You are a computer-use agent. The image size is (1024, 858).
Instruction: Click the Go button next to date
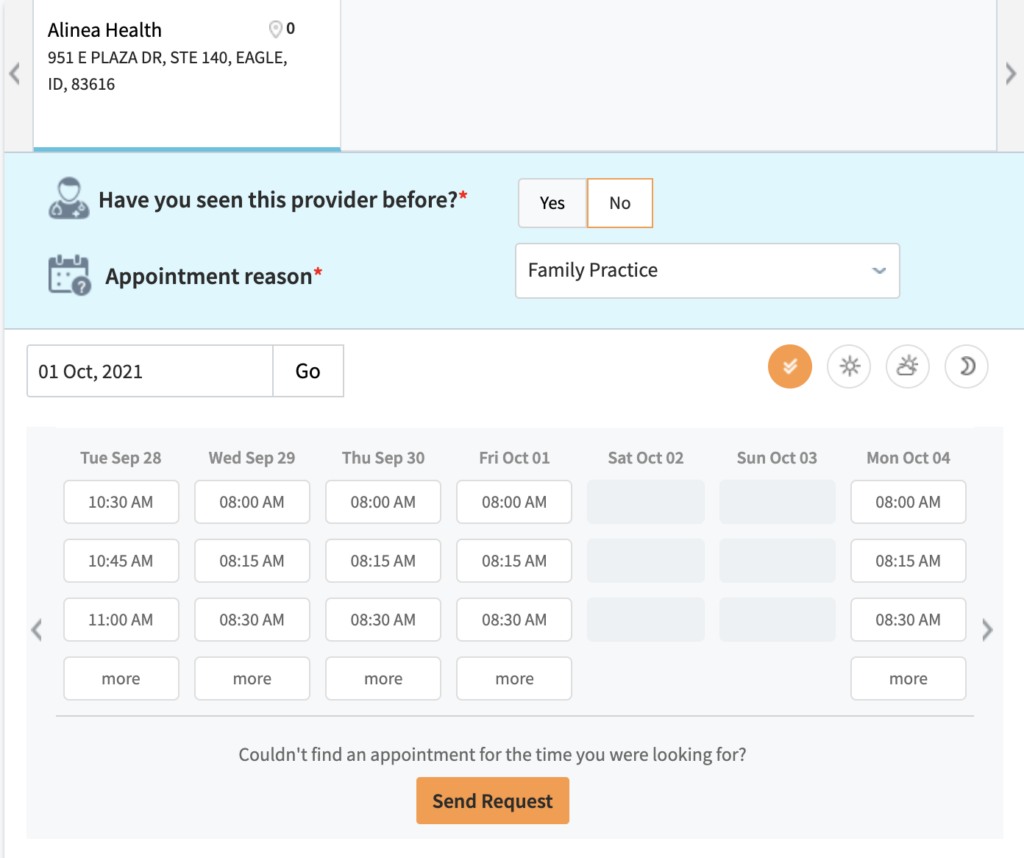(308, 371)
